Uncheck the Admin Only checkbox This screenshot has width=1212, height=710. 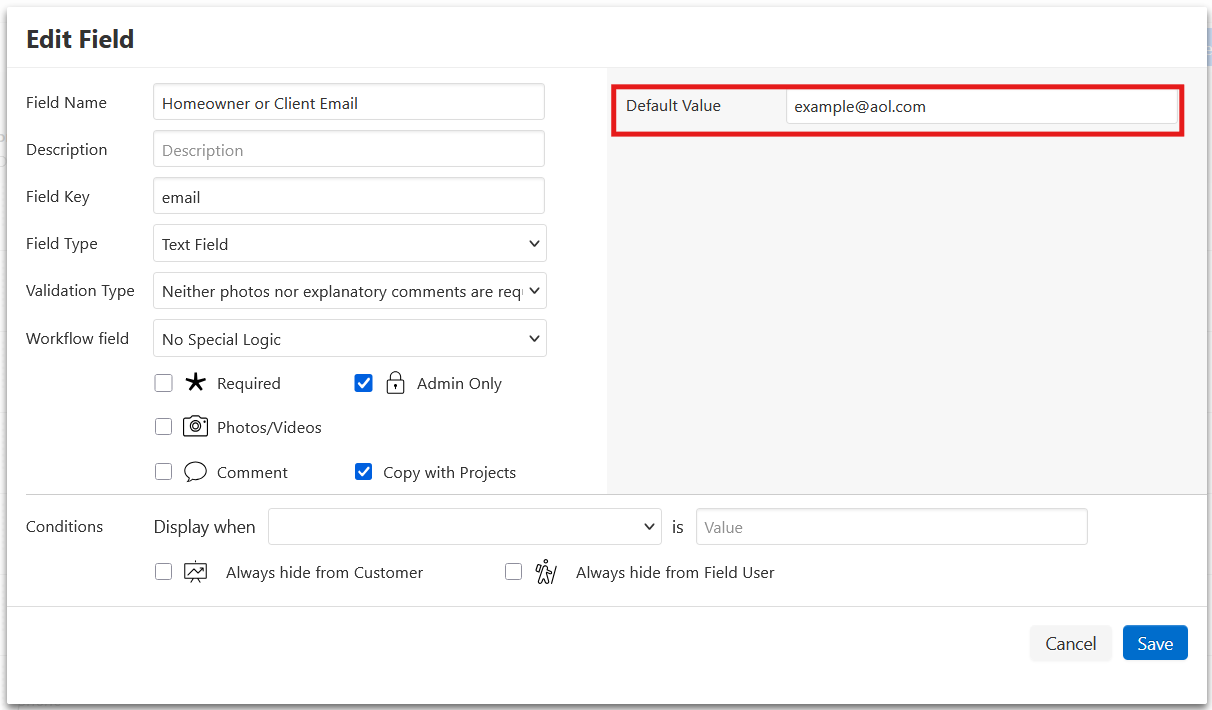(364, 383)
